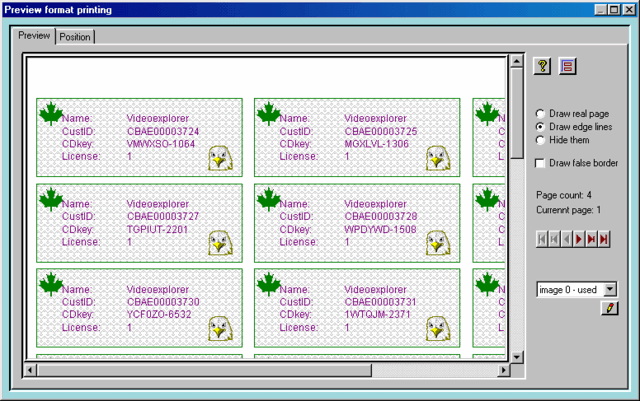Click the vertical scrollbar down arrow
Screen dimensions: 640x401
(517, 357)
